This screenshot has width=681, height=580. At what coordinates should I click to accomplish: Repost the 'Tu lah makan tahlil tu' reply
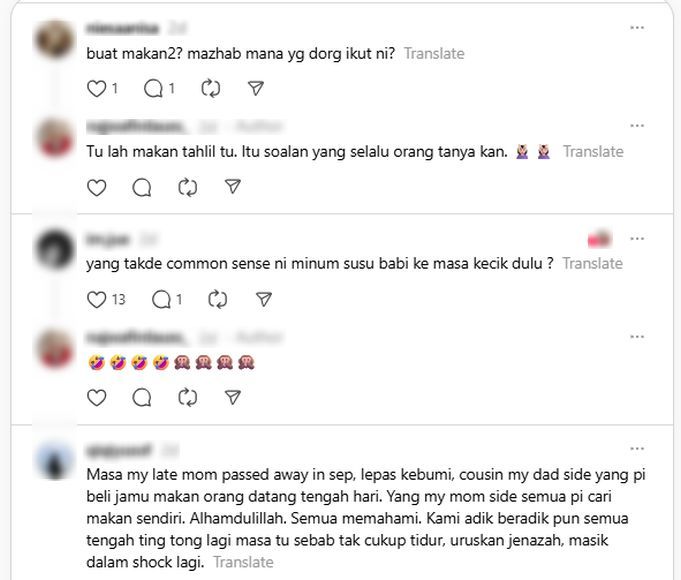pos(188,188)
